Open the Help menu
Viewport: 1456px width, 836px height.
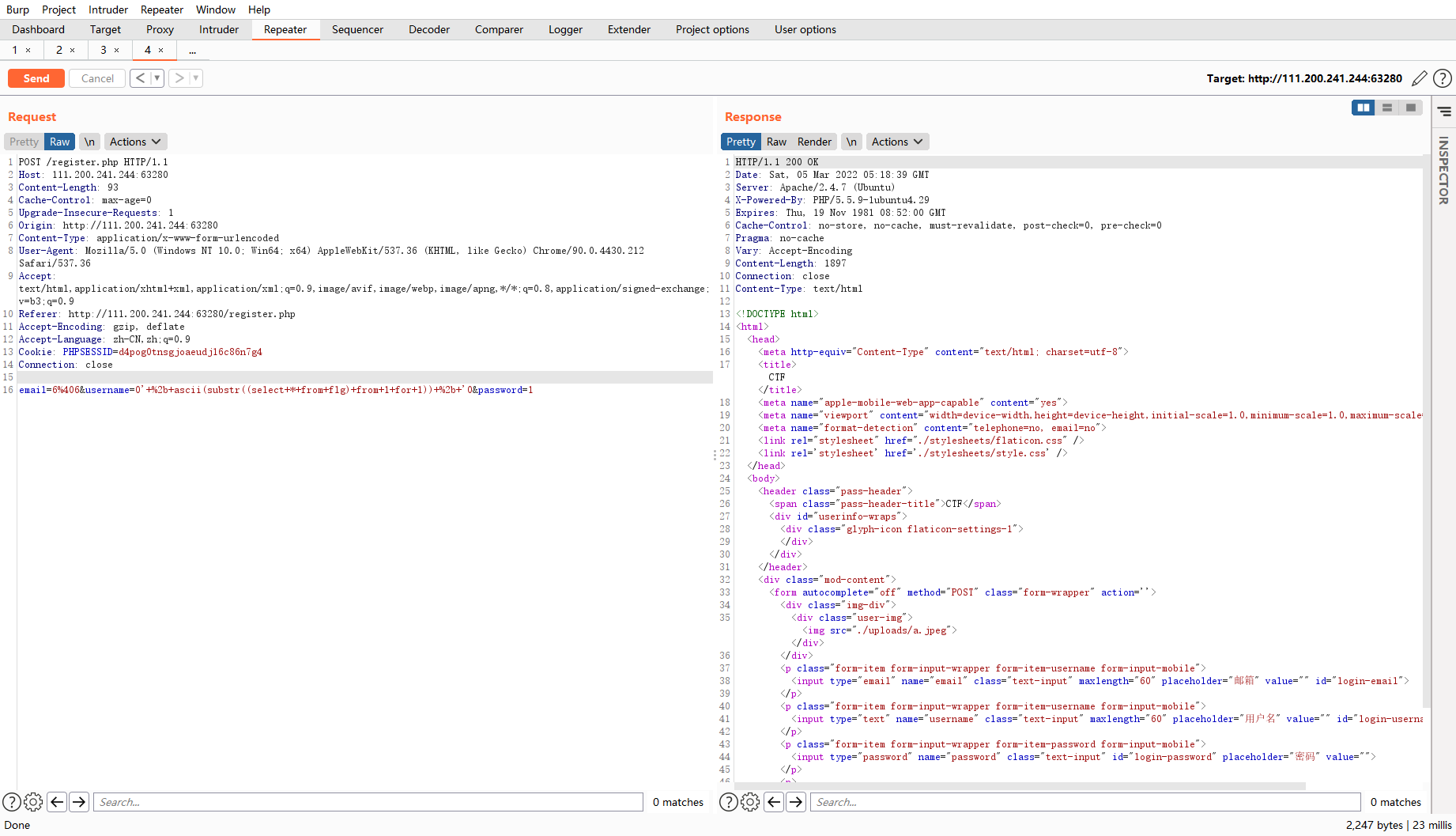click(259, 9)
